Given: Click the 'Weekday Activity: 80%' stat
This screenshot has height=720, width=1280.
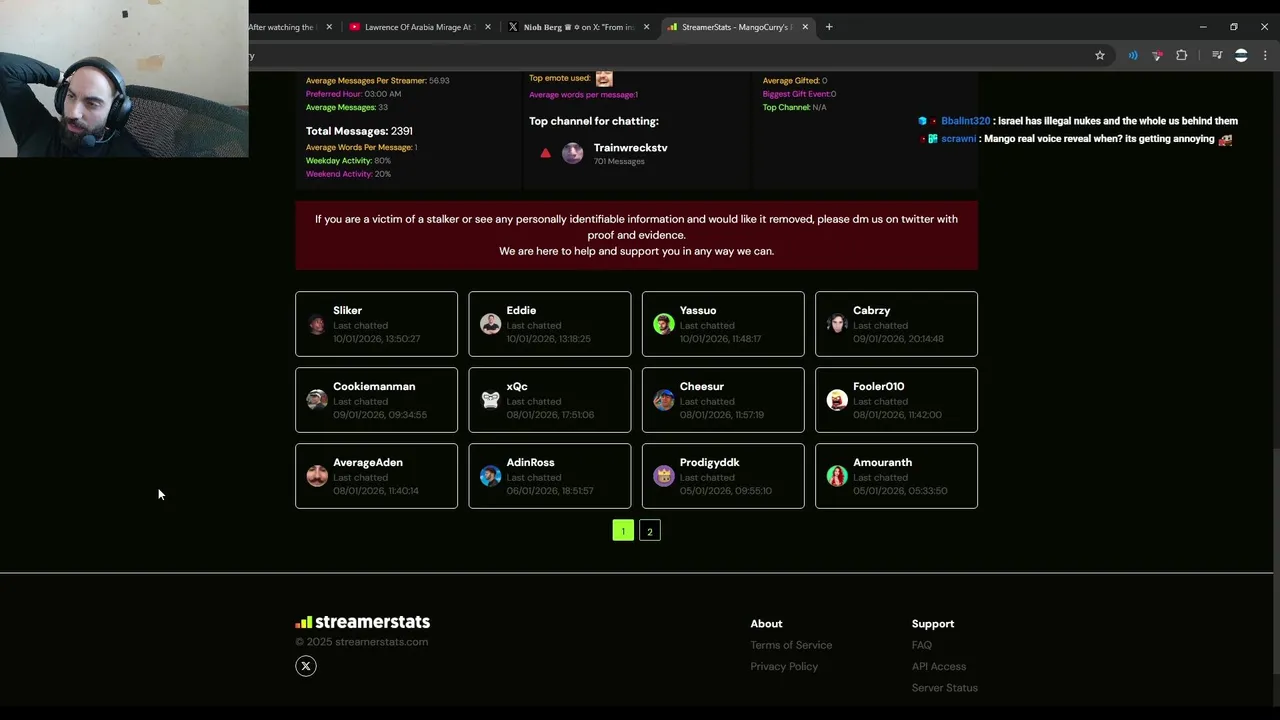Looking at the screenshot, I should tap(348, 161).
